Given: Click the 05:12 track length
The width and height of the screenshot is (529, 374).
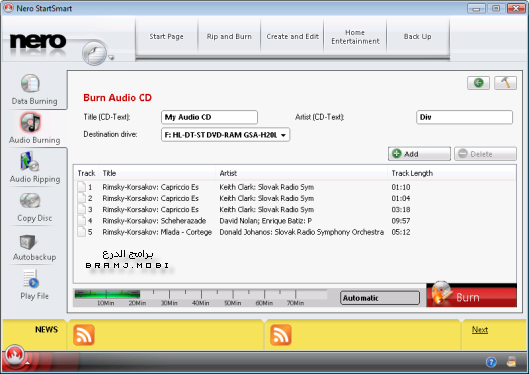Looking at the screenshot, I should 401,232.
